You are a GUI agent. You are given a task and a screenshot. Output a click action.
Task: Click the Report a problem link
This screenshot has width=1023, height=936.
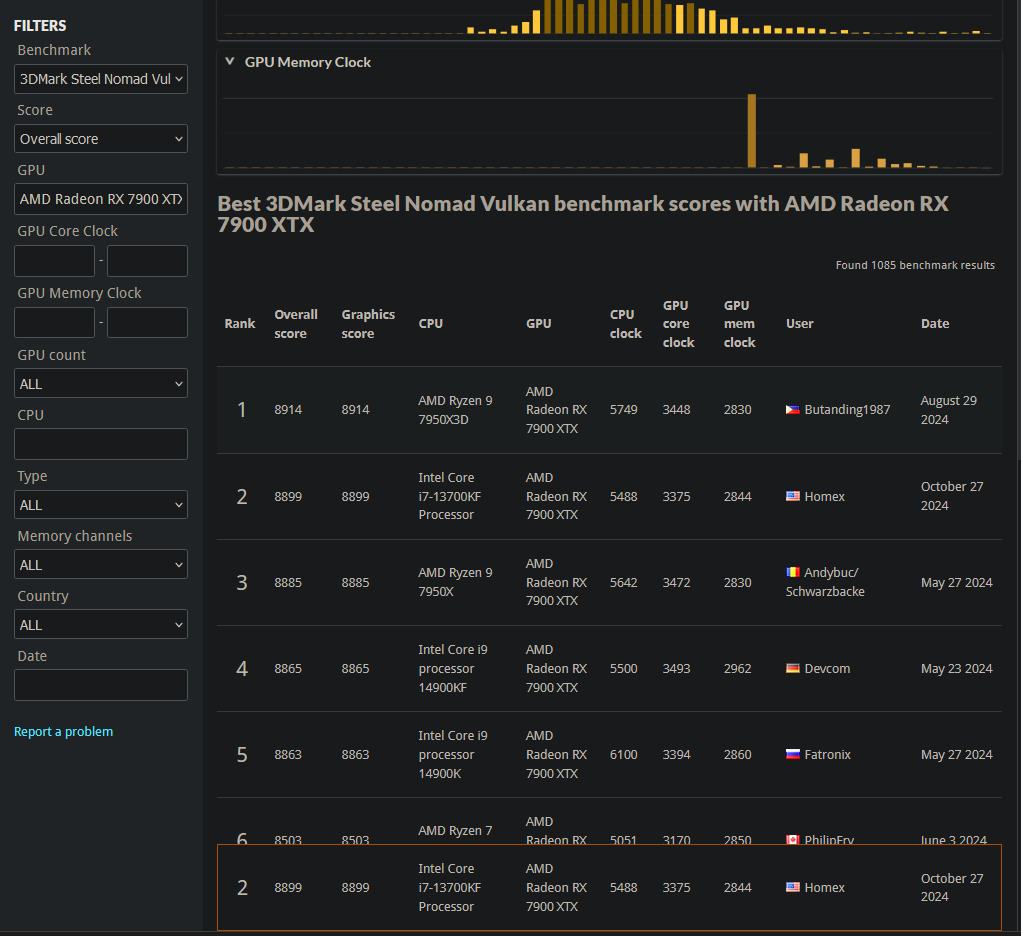(63, 732)
